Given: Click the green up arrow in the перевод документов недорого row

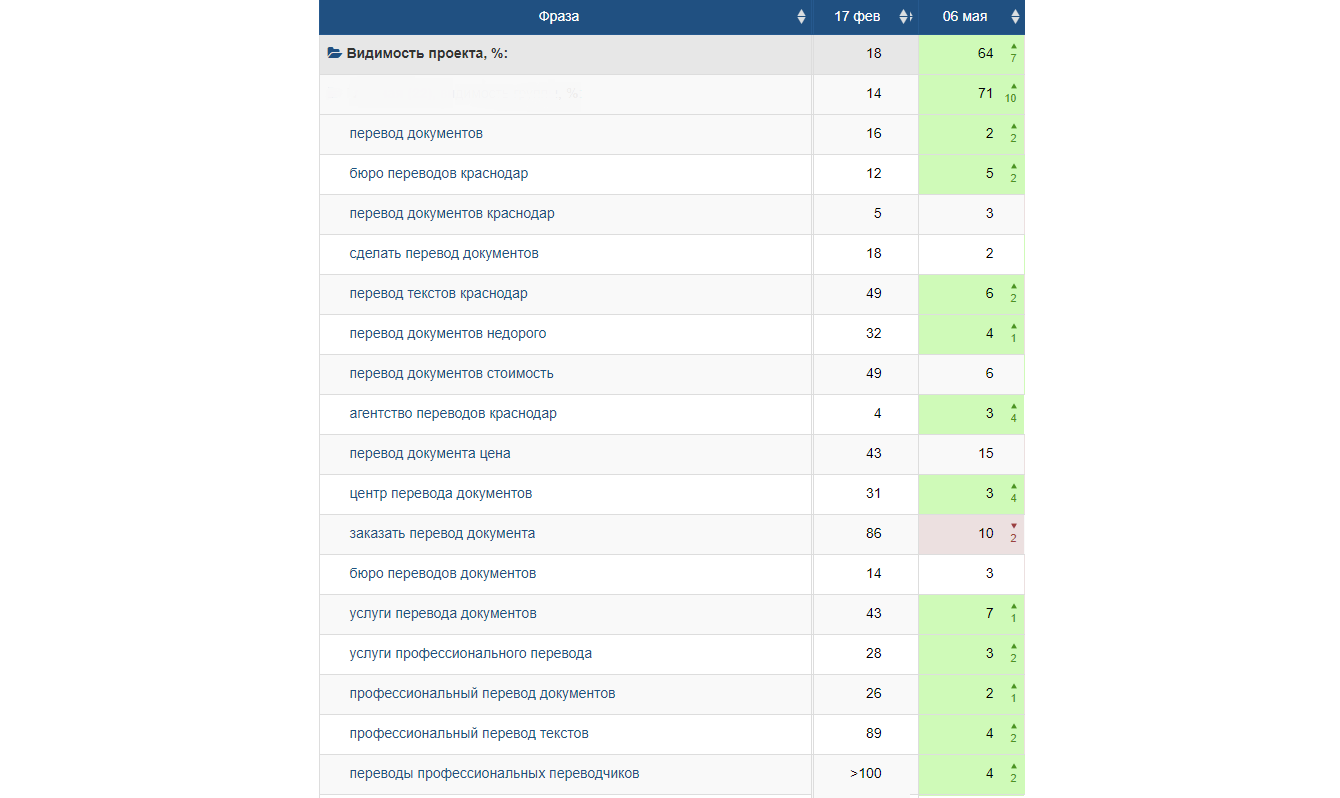Looking at the screenshot, I should coord(1013,327).
